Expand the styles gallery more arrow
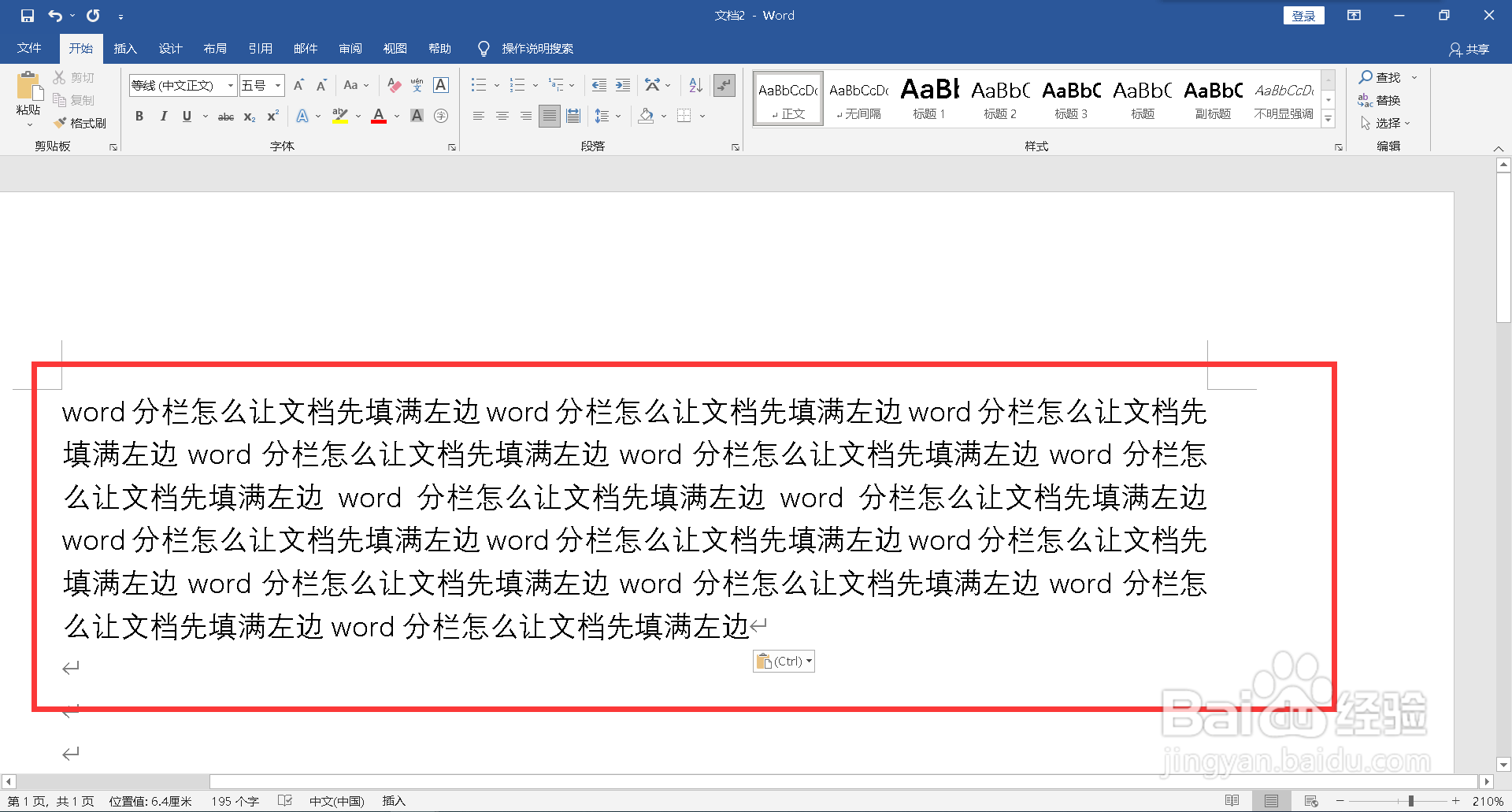 [1329, 119]
